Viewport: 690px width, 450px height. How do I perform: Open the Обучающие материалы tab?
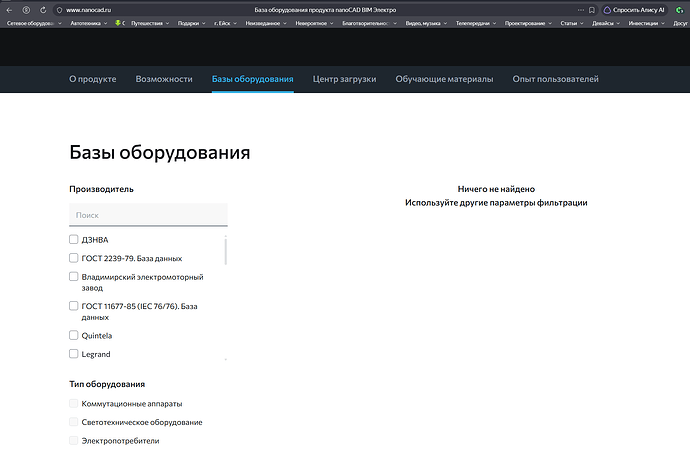pos(444,79)
